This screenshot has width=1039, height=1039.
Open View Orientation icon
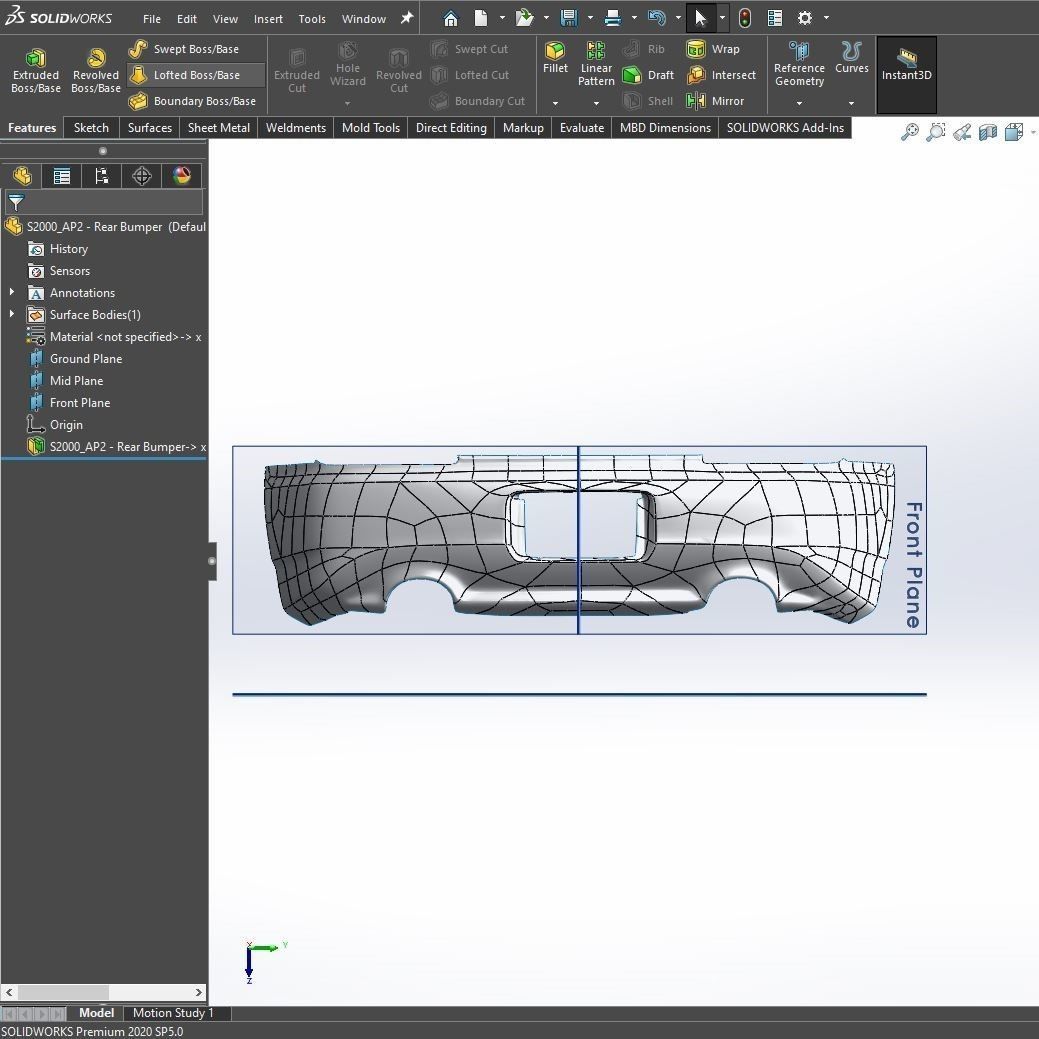pyautogui.click(x=1014, y=132)
